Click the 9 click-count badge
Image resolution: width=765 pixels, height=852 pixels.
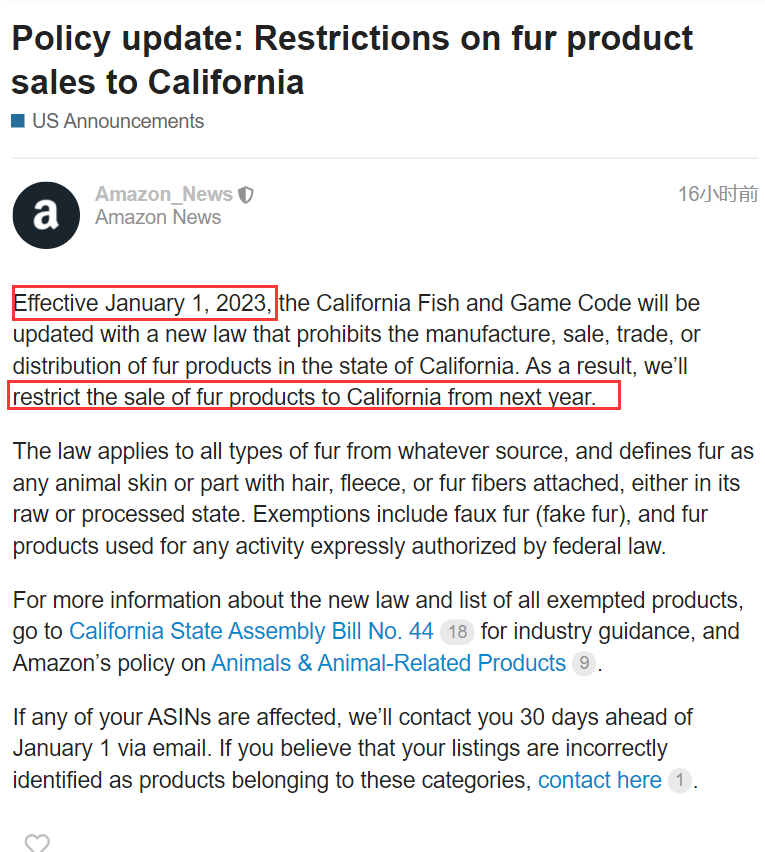(584, 663)
